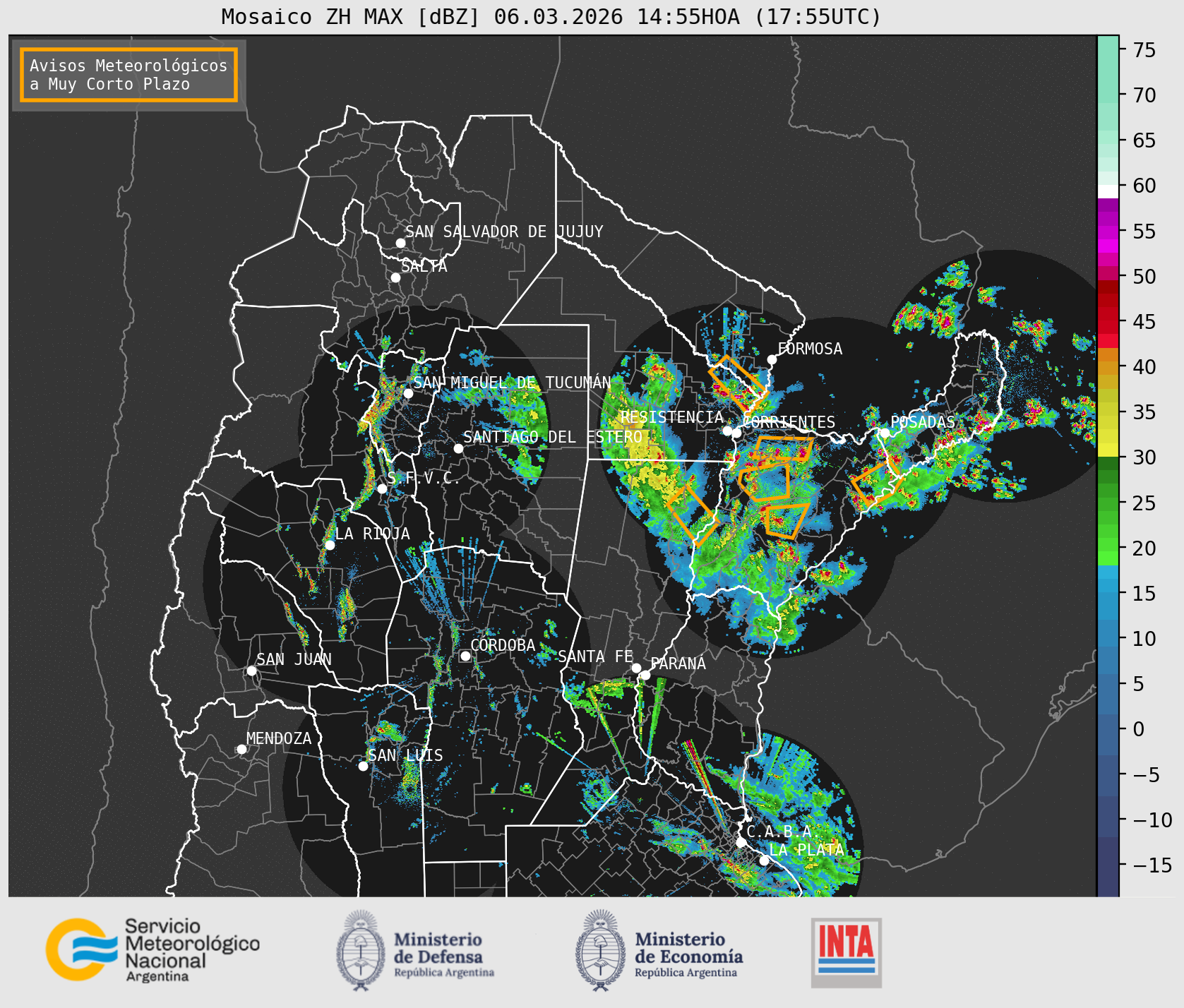Click the INTA logo
This screenshot has height=1008, width=1184.
tap(846, 952)
